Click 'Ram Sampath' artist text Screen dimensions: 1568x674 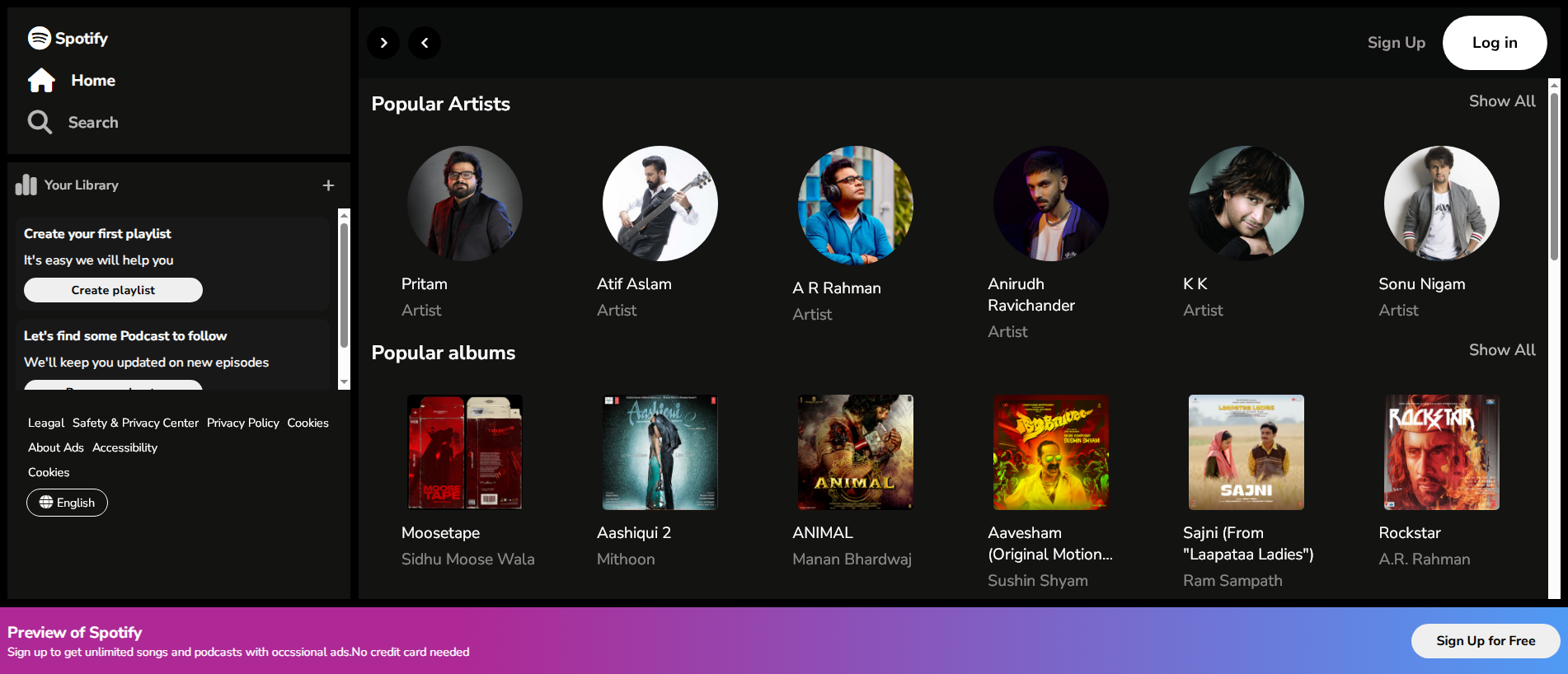1232,581
